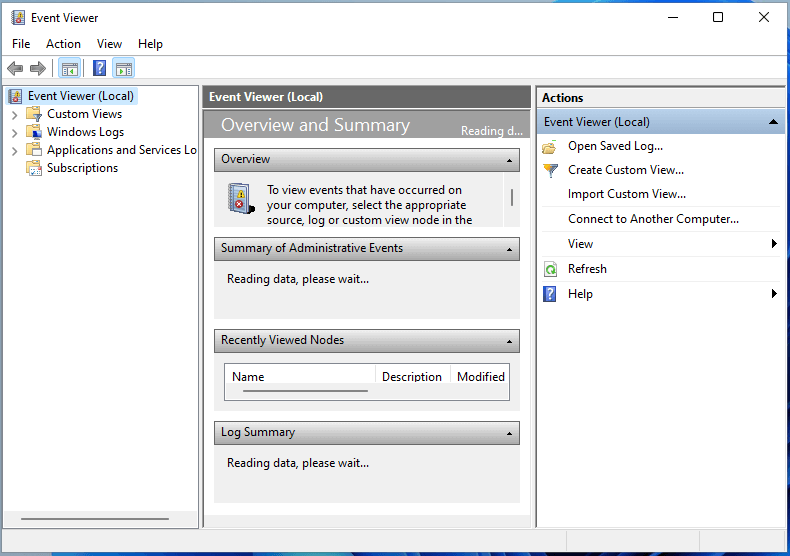The height and width of the screenshot is (556, 790).
Task: Expand the Custom Views tree node
Action: (x=15, y=115)
